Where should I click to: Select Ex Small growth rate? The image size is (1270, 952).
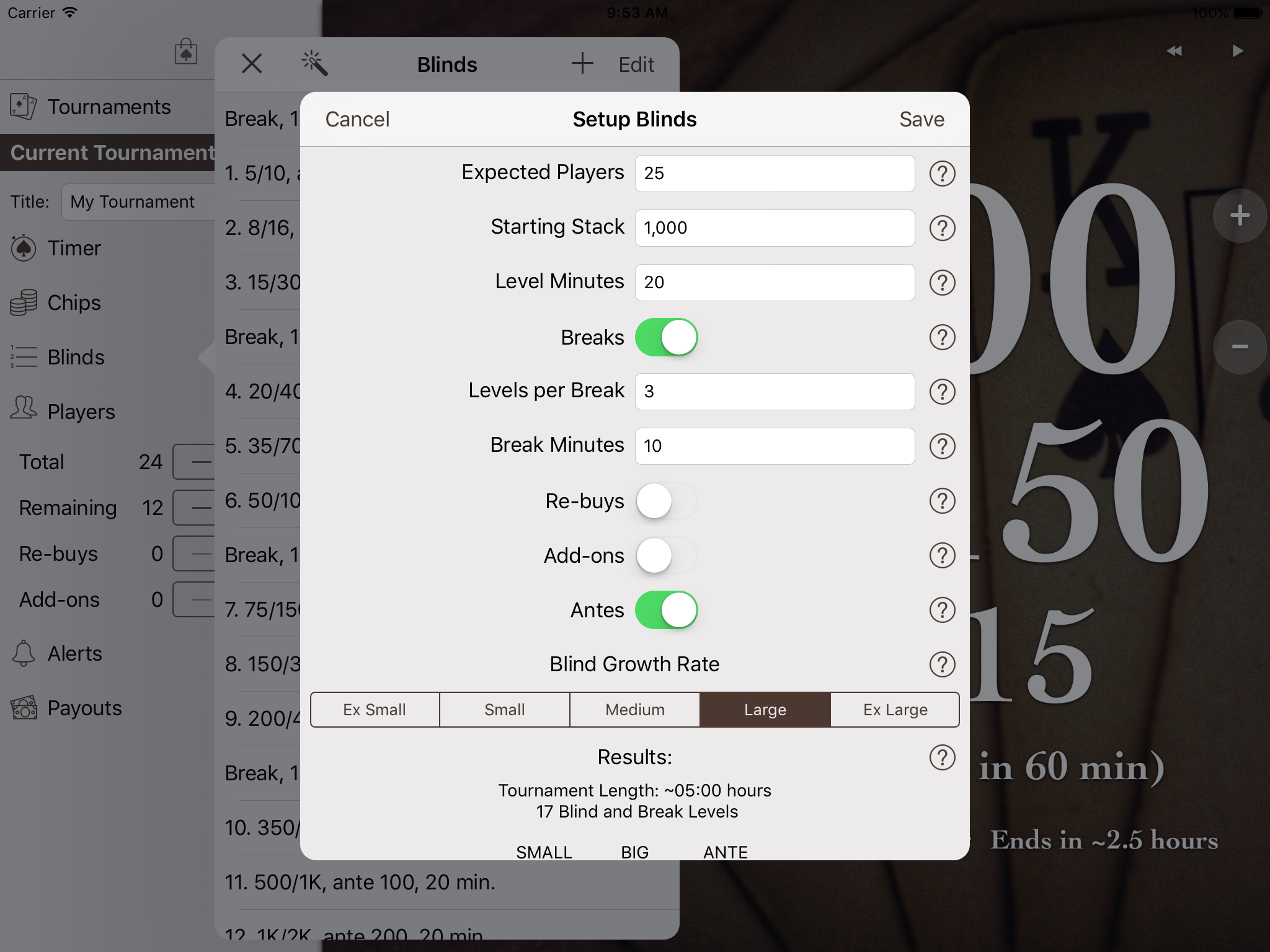pos(375,710)
